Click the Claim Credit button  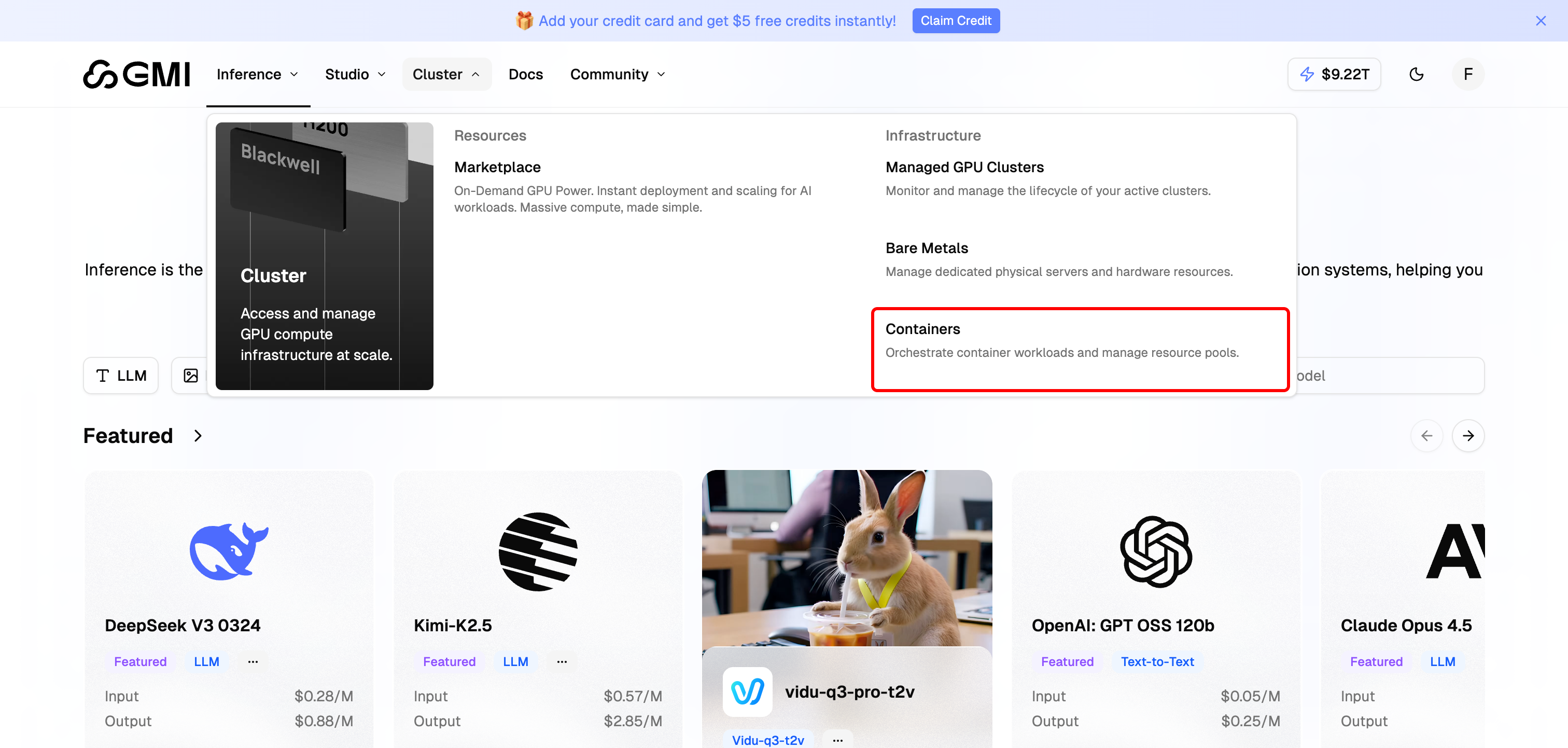pyautogui.click(x=955, y=21)
